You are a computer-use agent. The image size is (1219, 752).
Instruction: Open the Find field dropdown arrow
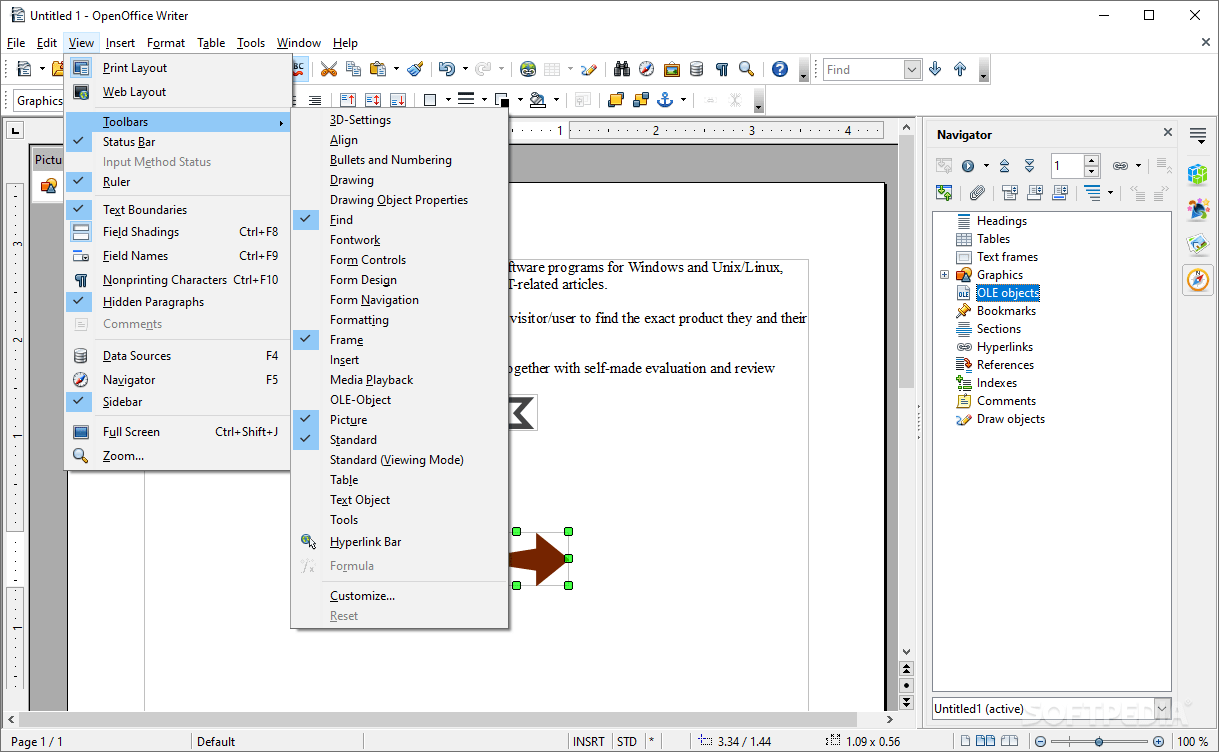click(x=912, y=69)
